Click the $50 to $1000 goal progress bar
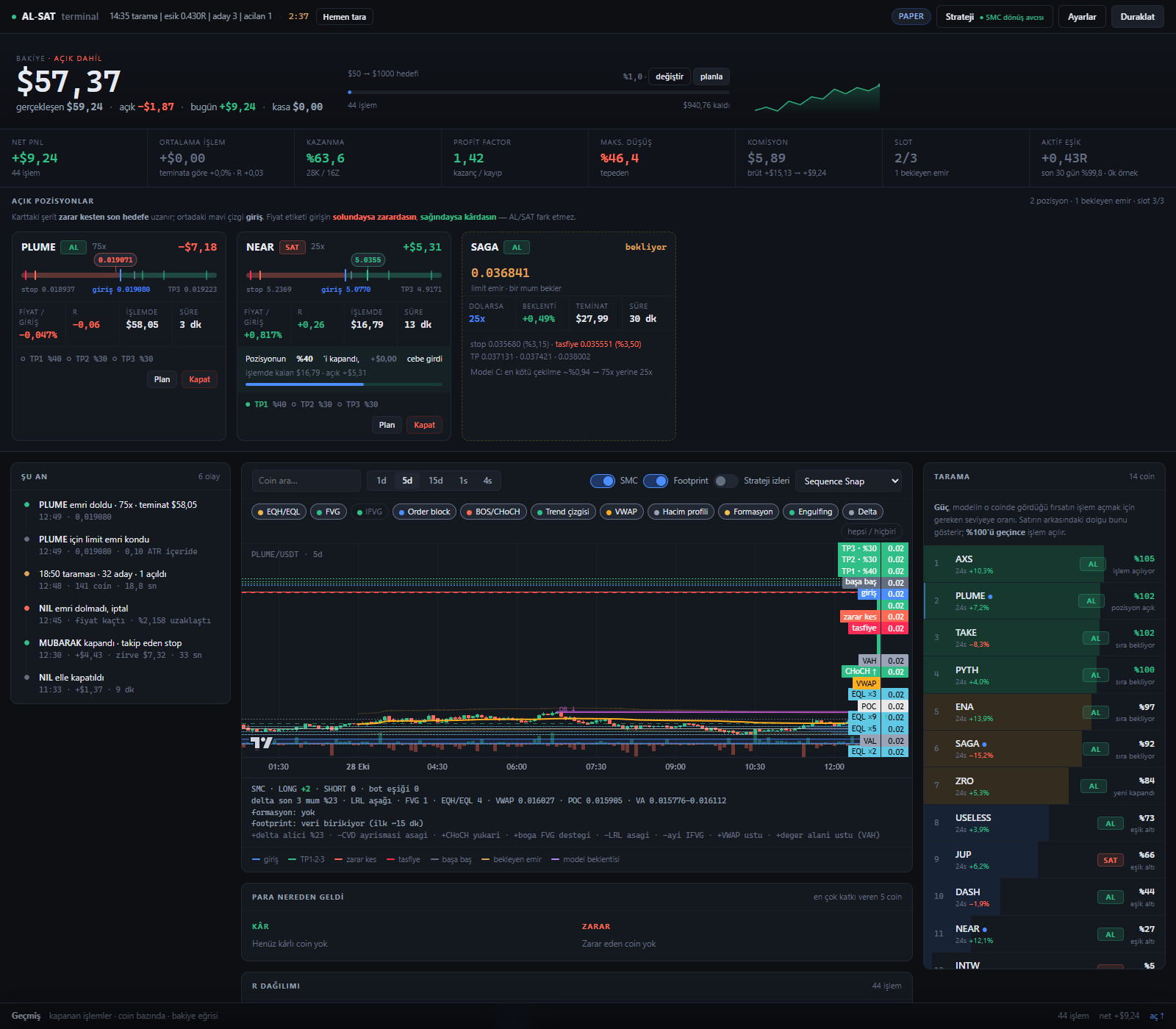1176x1029 pixels. point(539,92)
